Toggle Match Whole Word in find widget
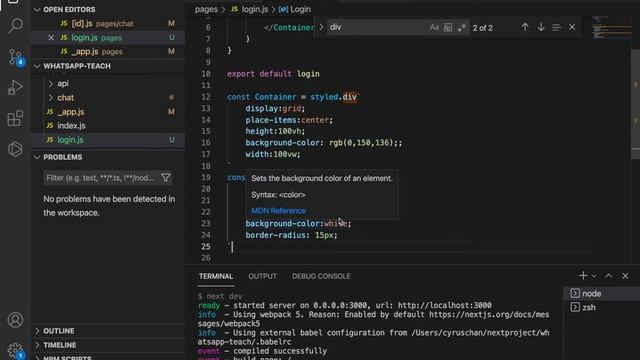This screenshot has height=360, width=640. pyautogui.click(x=448, y=27)
